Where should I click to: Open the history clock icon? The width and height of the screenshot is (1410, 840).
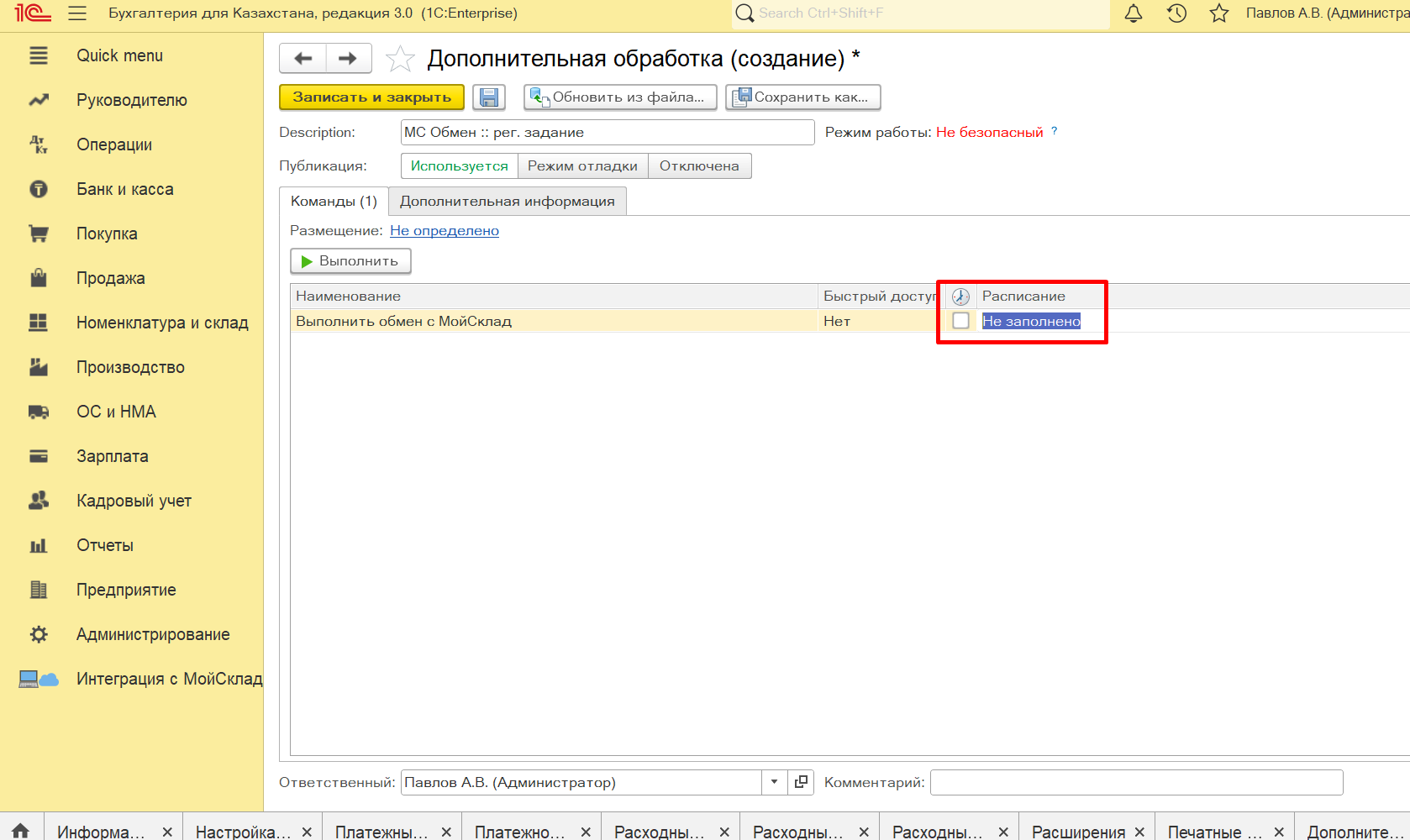coord(1176,13)
